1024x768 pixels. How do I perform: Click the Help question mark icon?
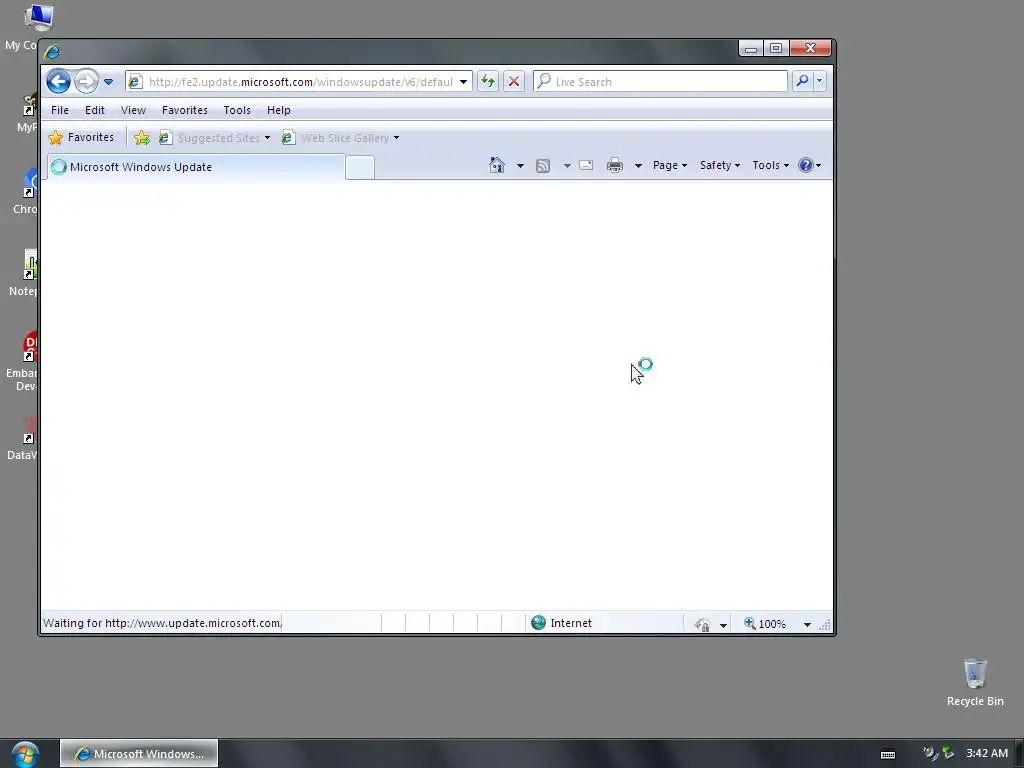[806, 165]
